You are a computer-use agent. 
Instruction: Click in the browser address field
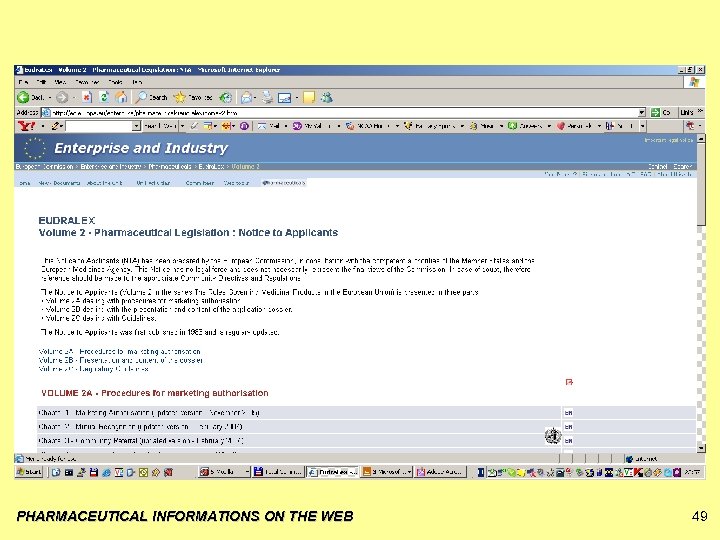(340, 112)
